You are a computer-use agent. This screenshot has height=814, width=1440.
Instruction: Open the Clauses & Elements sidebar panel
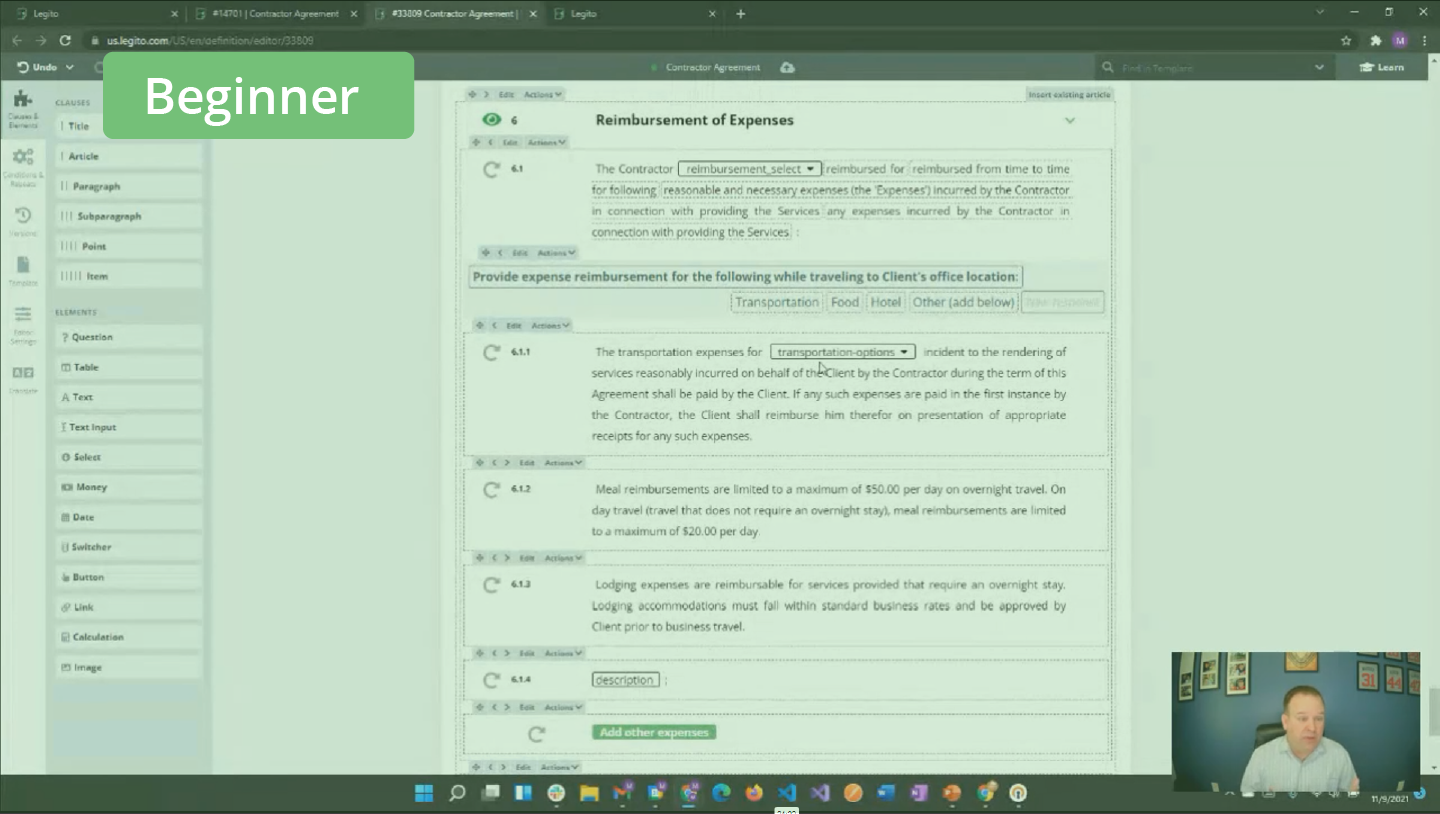(x=22, y=108)
